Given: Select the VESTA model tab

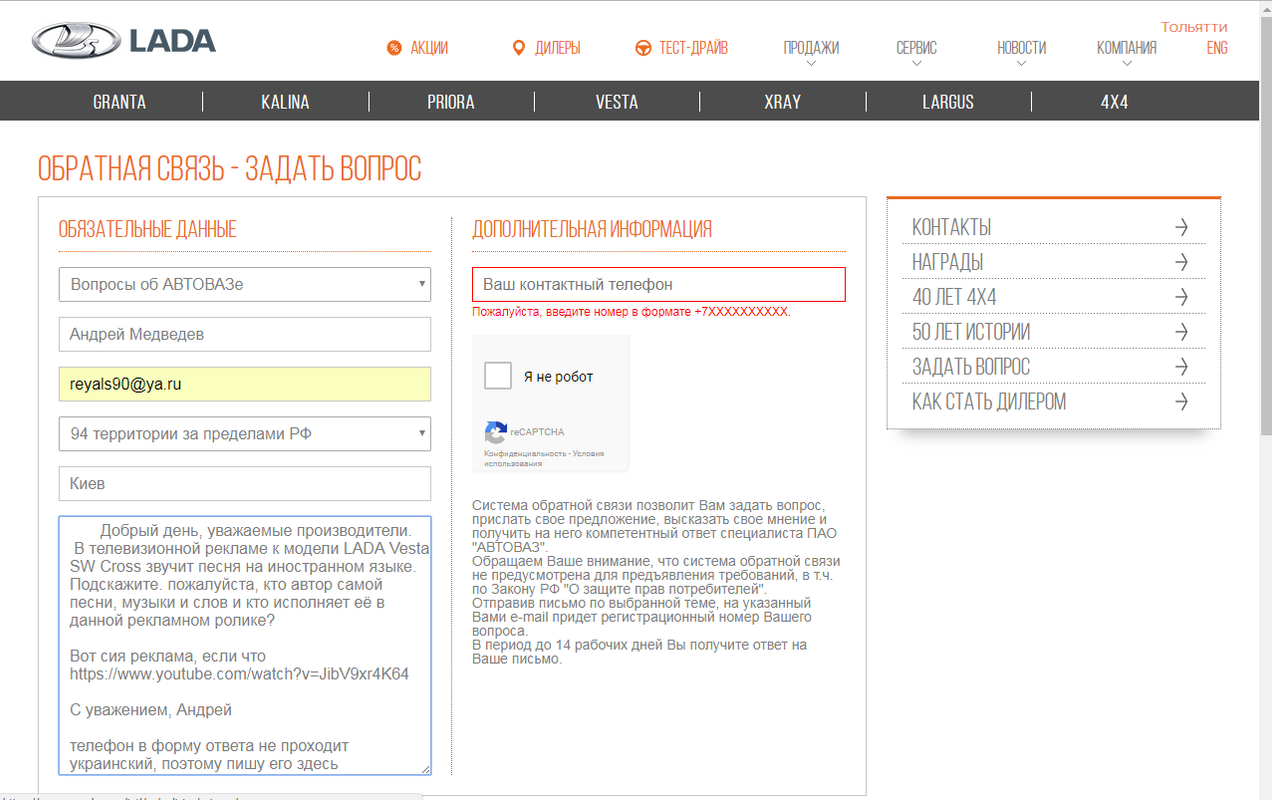Looking at the screenshot, I should pyautogui.click(x=617, y=102).
